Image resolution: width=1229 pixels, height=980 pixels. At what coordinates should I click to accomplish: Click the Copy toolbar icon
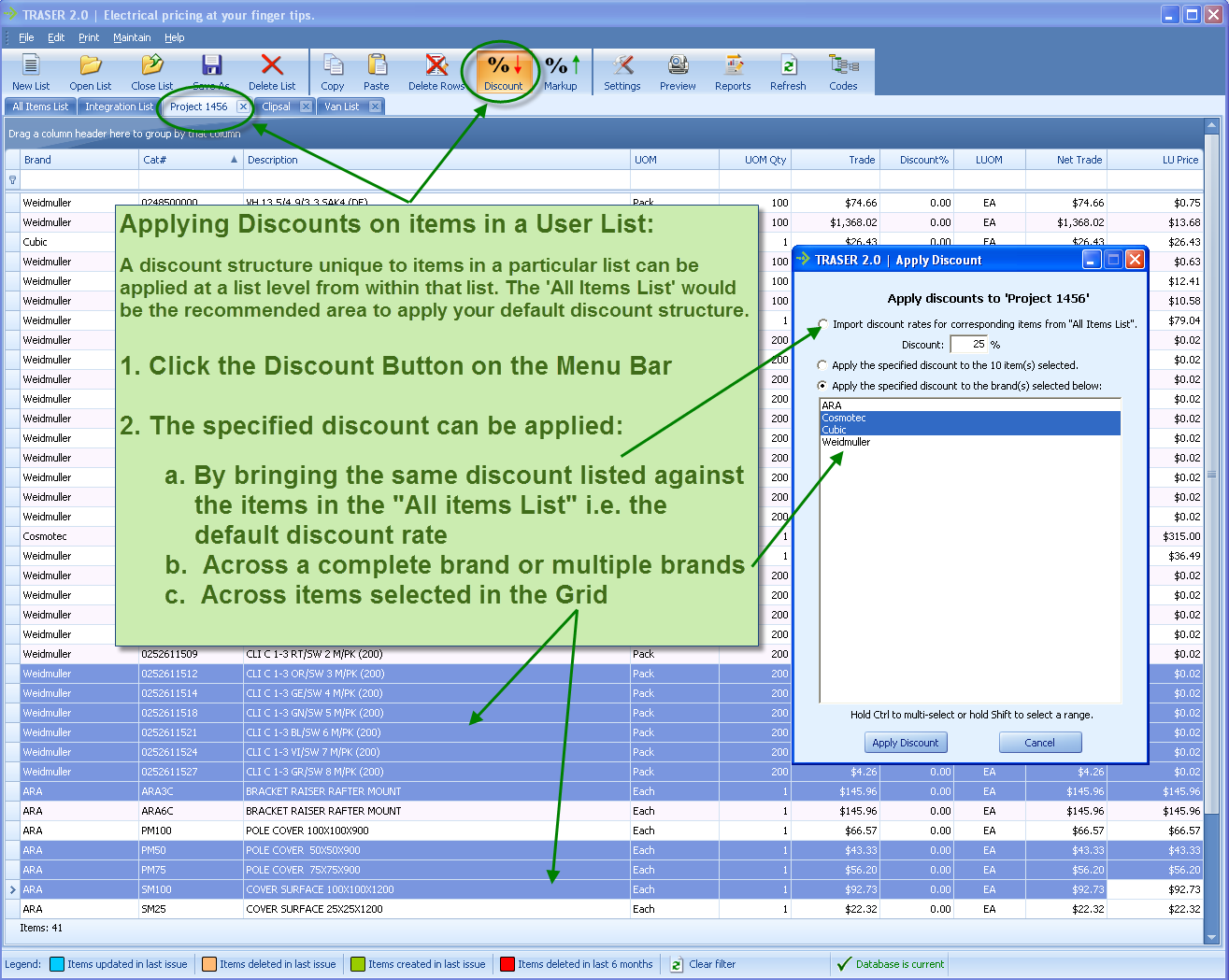(333, 65)
